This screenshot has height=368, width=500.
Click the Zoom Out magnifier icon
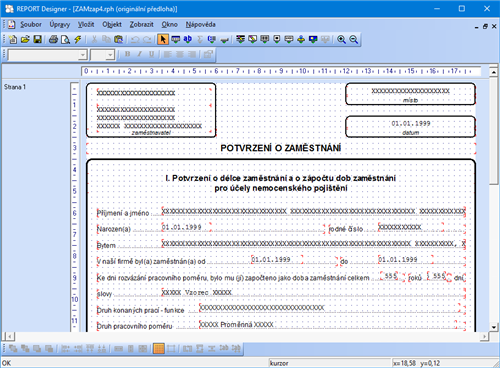click(354, 39)
